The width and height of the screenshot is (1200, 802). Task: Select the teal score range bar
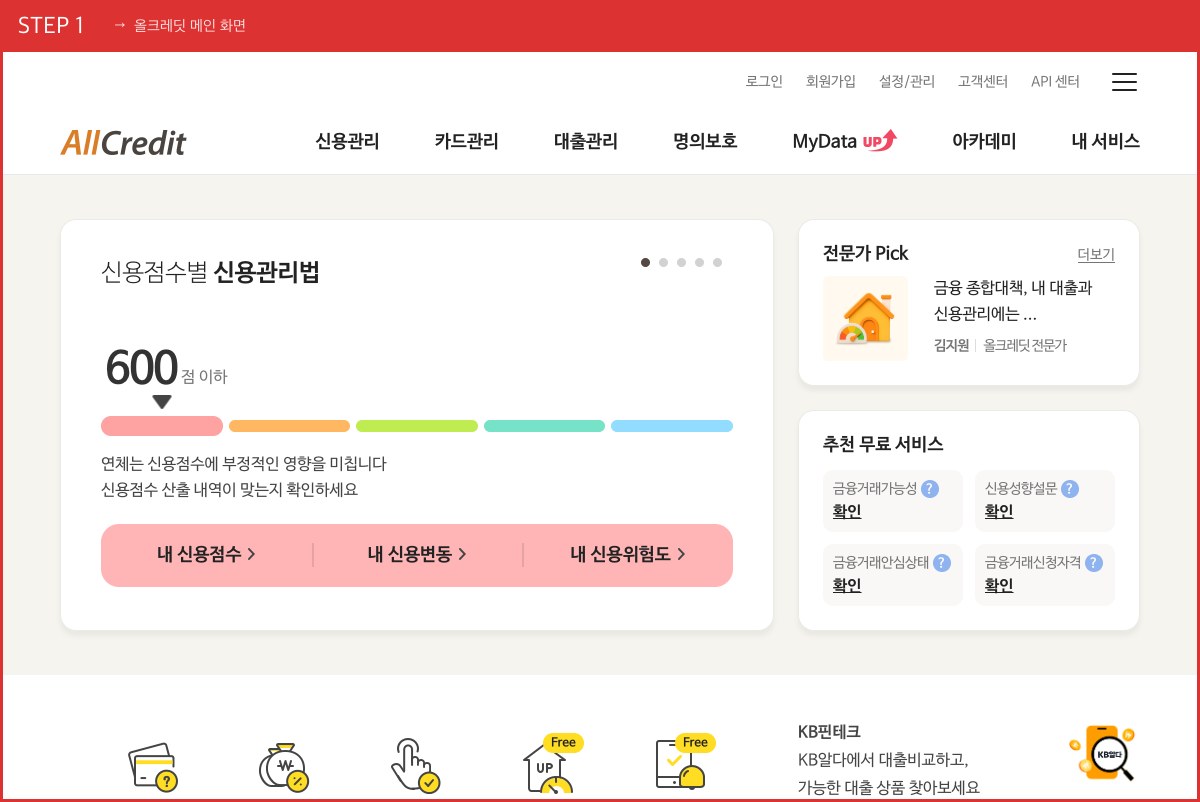545,426
